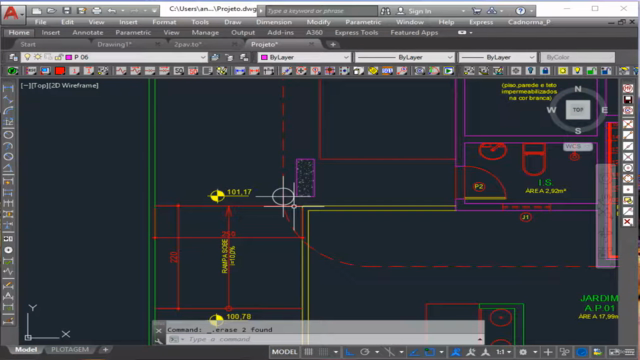Click the Undo arrow icon

click(x=111, y=11)
